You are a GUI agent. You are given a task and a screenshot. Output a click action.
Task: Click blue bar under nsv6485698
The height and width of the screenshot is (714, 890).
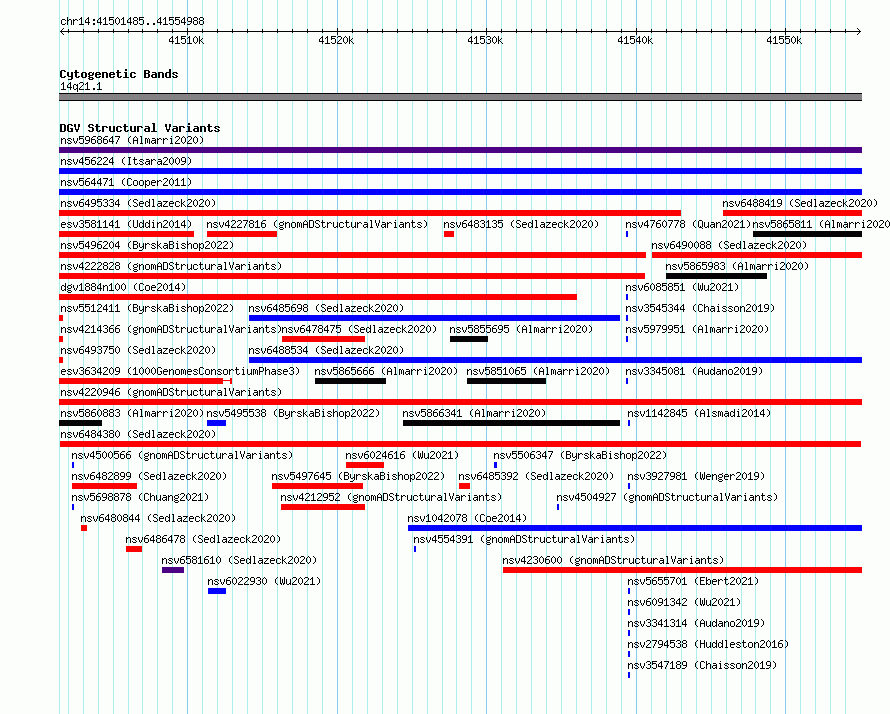[x=434, y=318]
